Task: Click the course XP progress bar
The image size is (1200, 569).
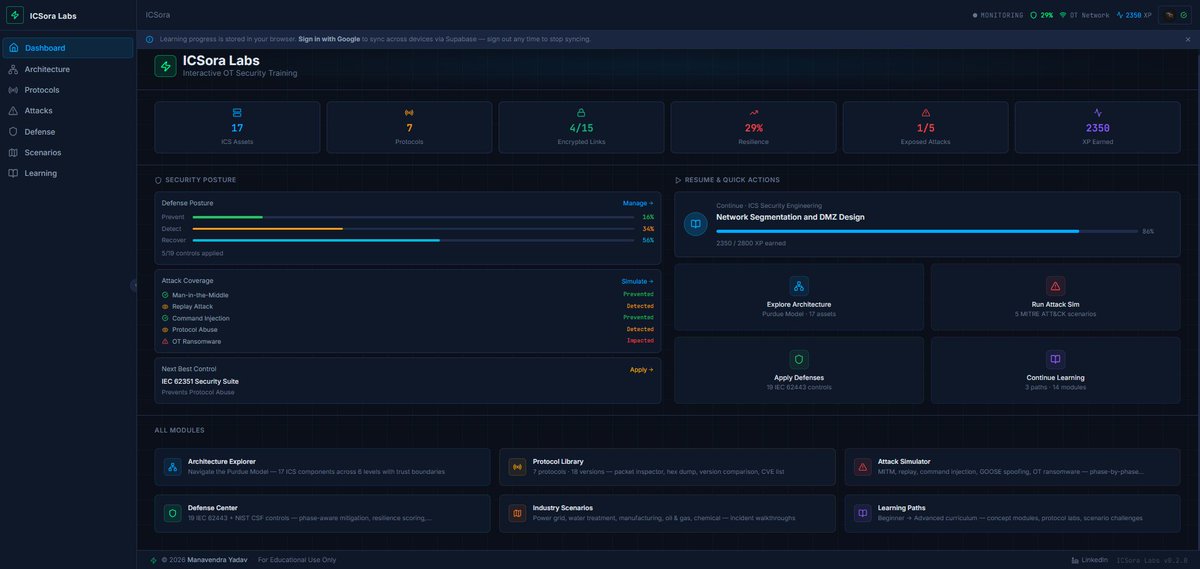Action: click(926, 231)
